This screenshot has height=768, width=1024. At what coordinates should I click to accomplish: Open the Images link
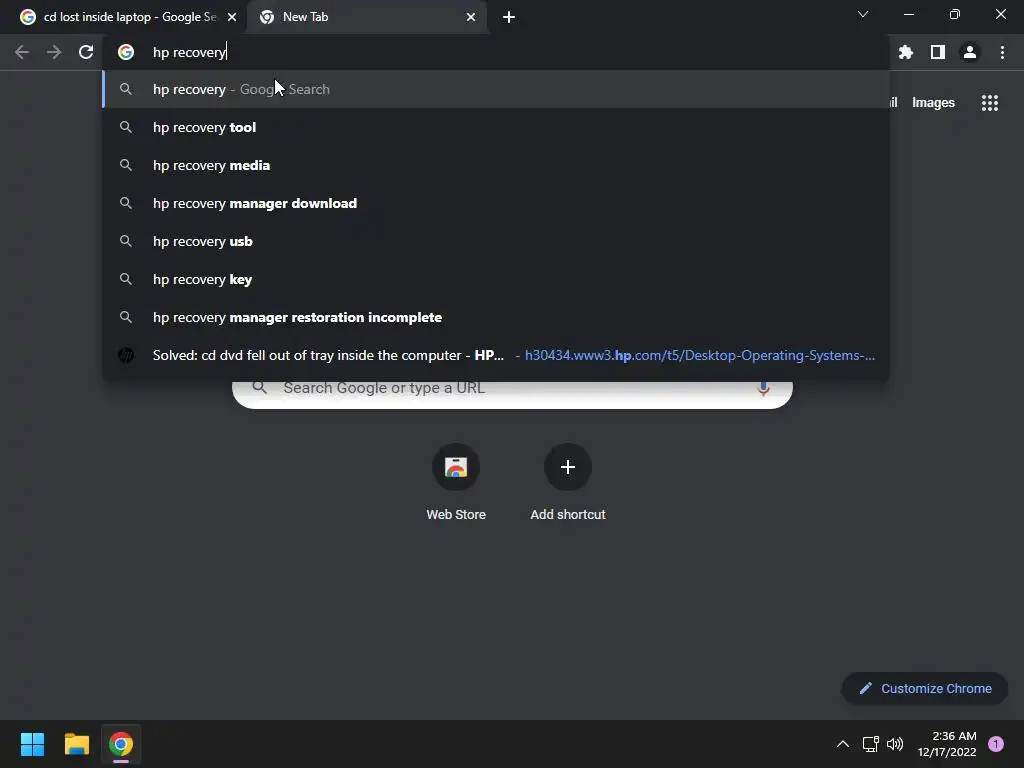(x=933, y=103)
